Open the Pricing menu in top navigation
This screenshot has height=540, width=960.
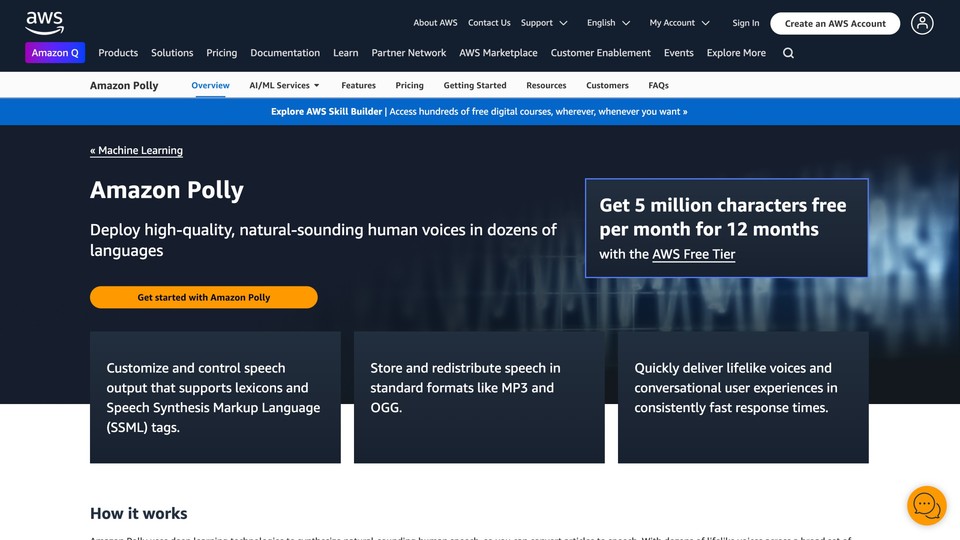[x=222, y=53]
